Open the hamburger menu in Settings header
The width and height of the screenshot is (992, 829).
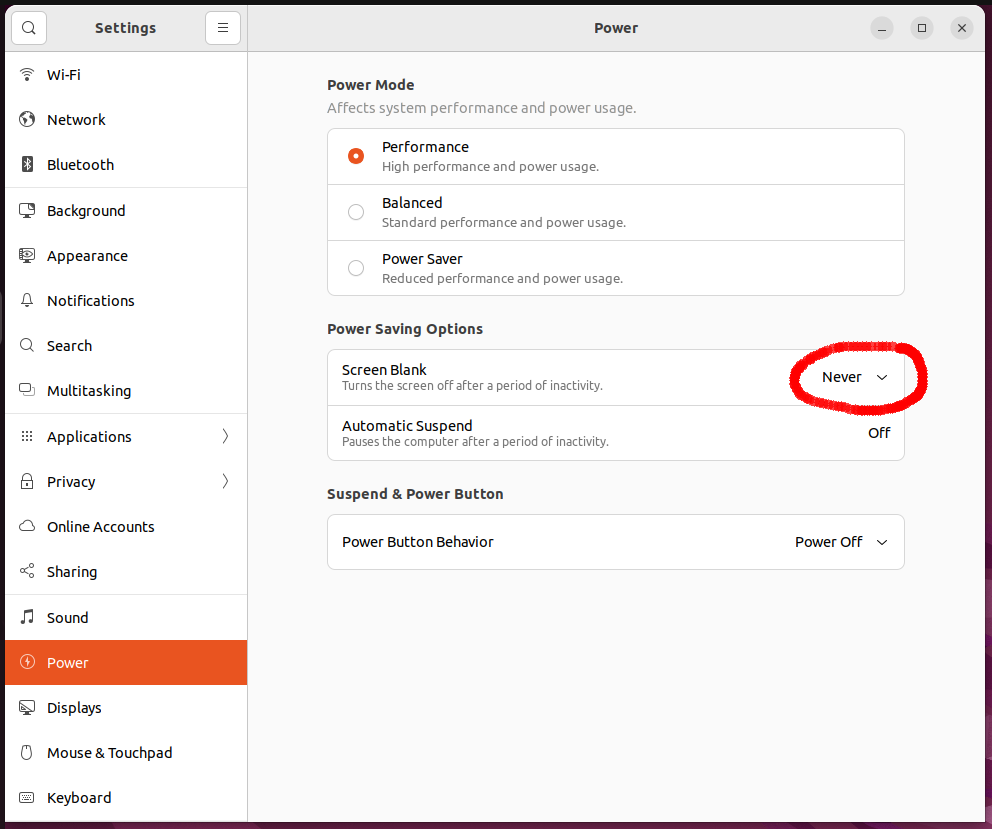coord(223,28)
